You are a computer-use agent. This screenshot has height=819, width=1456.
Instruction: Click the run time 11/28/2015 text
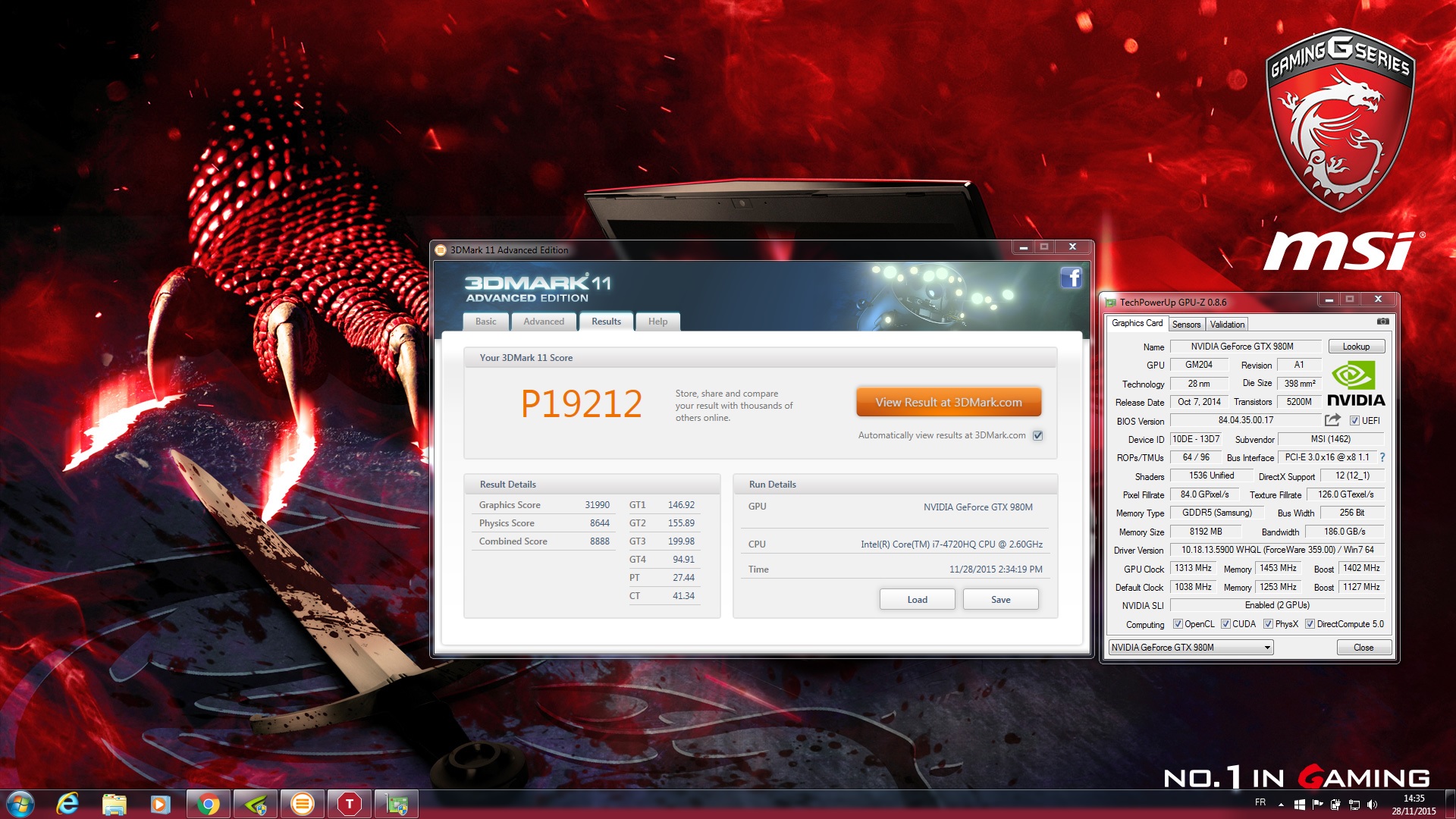coord(996,570)
